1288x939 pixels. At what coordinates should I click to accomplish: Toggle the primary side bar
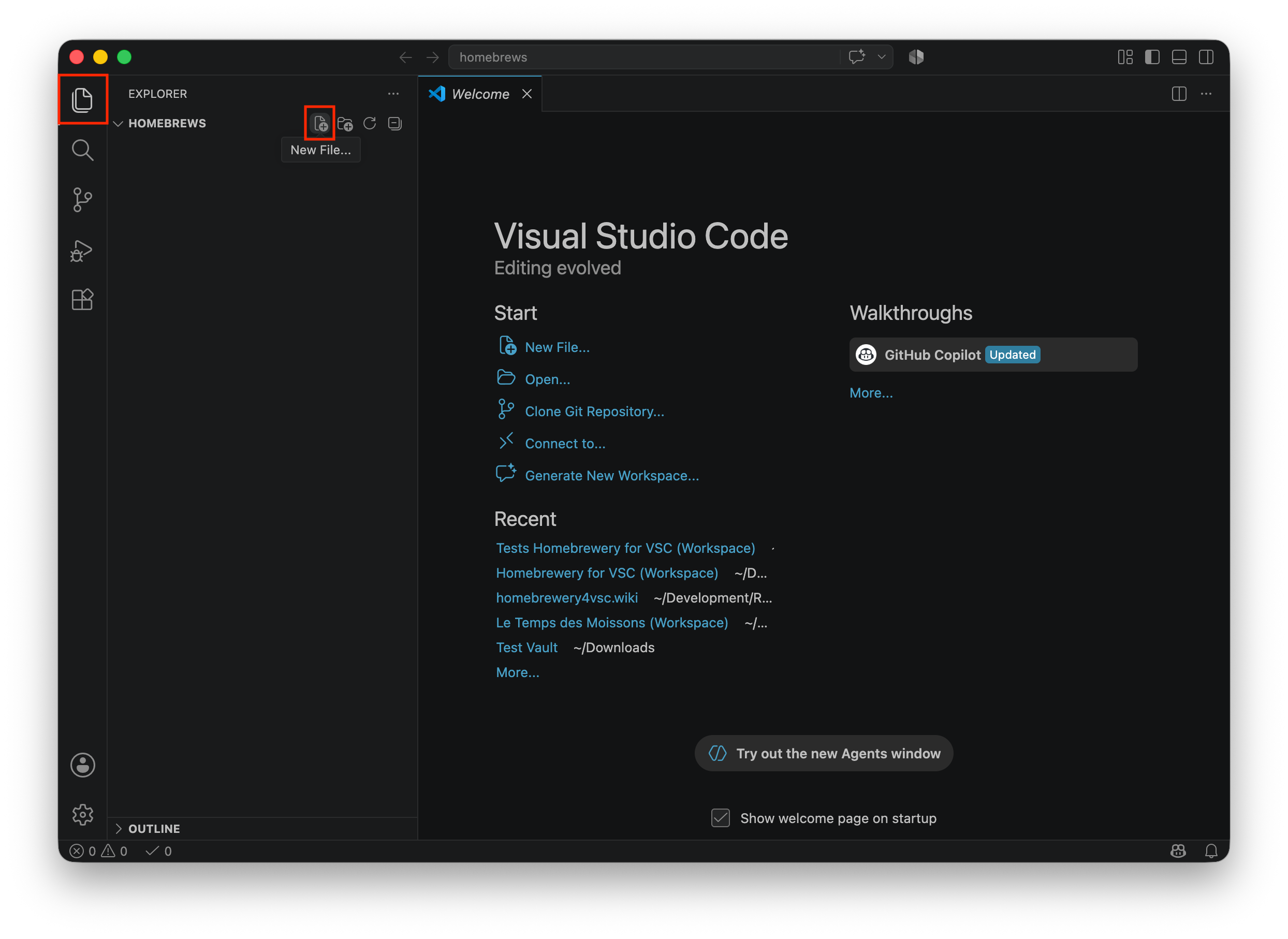pos(1152,57)
